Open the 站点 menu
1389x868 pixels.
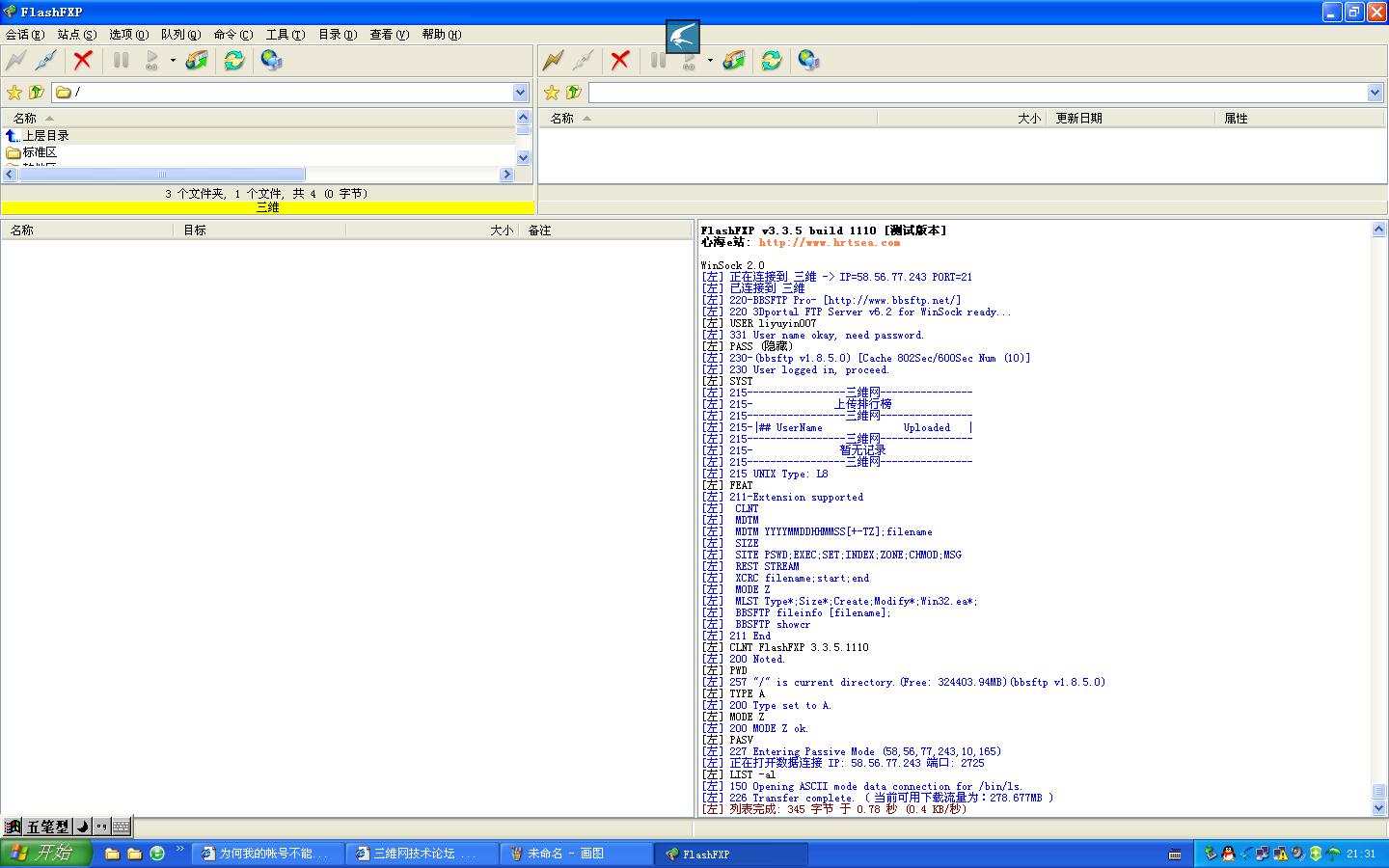(77, 35)
